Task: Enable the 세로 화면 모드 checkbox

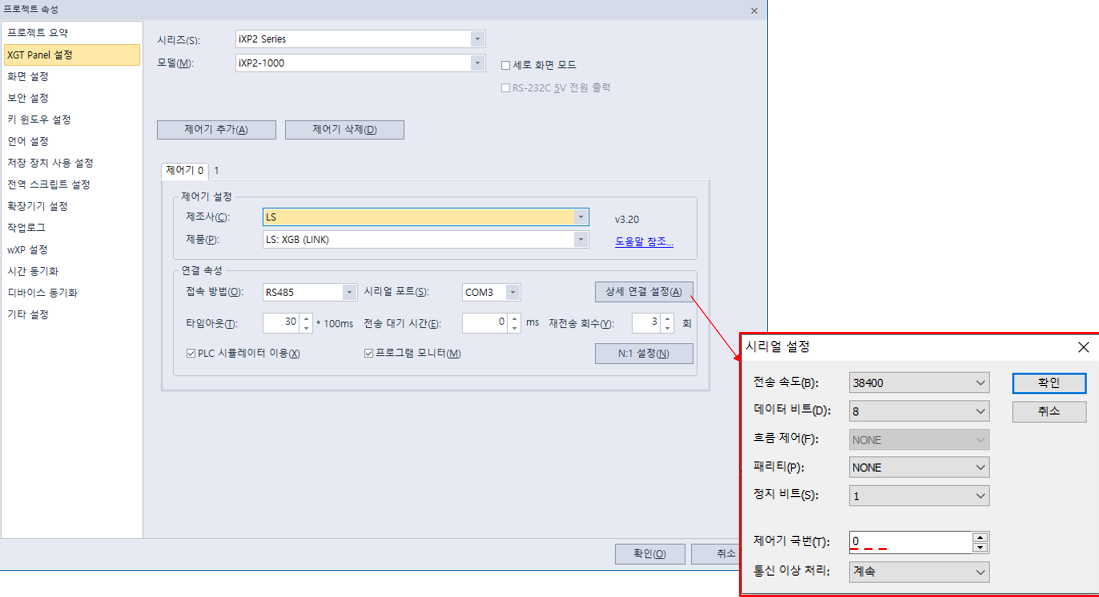Action: tap(505, 63)
